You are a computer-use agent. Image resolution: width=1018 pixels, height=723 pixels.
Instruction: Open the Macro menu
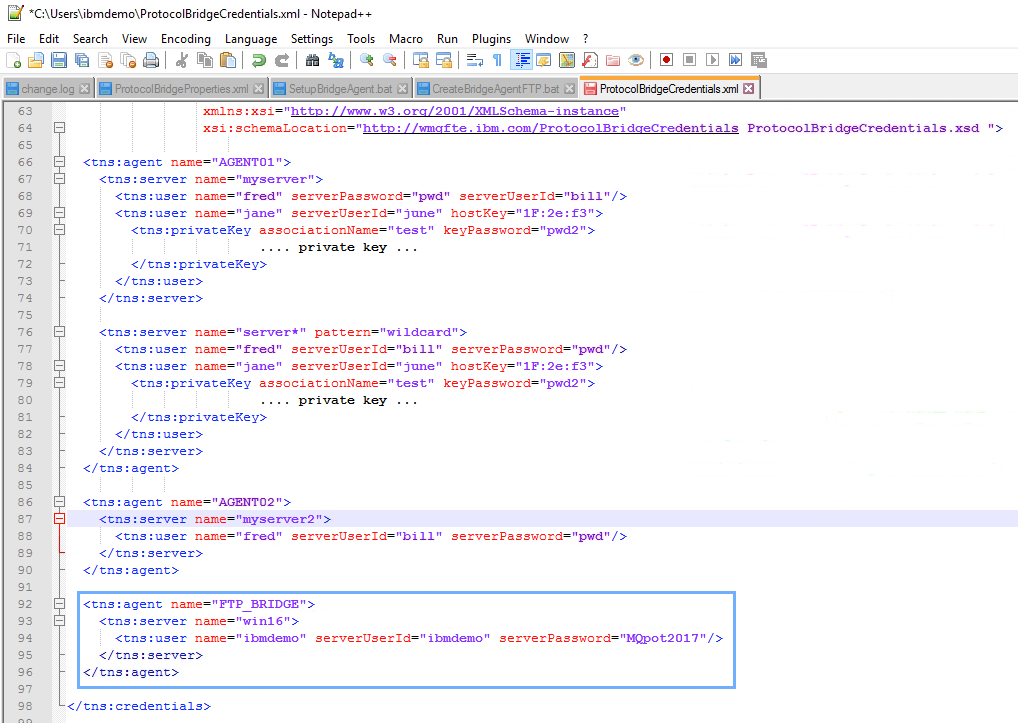coord(406,39)
